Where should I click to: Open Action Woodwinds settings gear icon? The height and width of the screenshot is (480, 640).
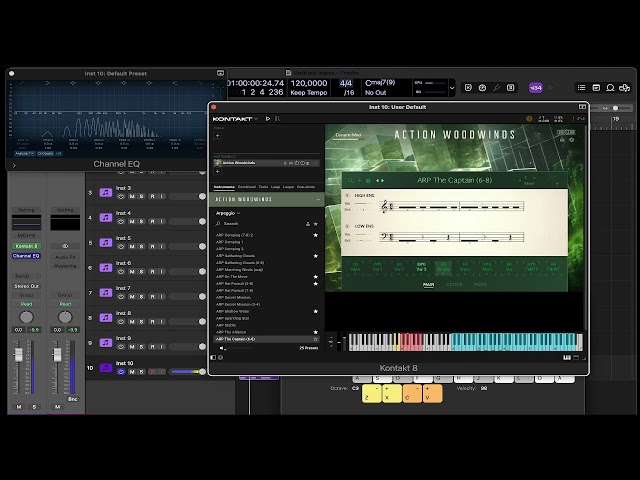point(571,140)
